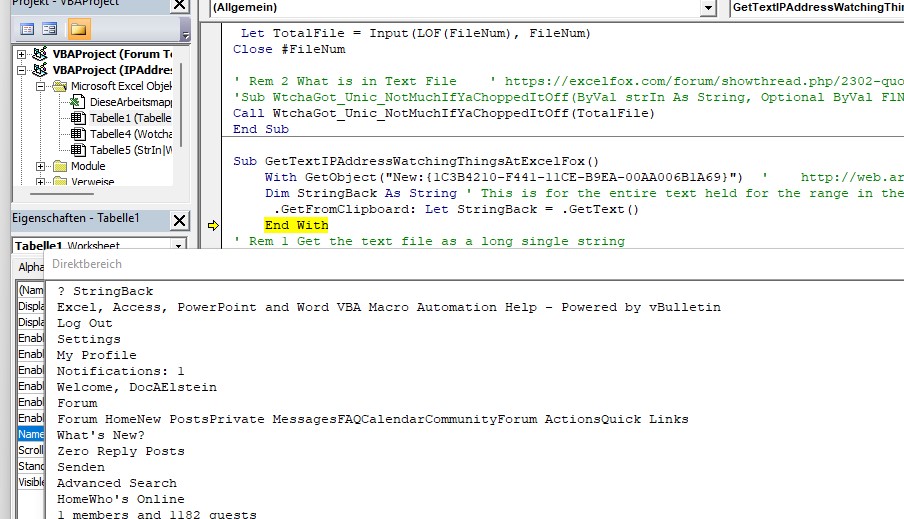Click VBAProject (Forum T… project icon
This screenshot has height=519, width=904.
pyautogui.click(x=40, y=54)
